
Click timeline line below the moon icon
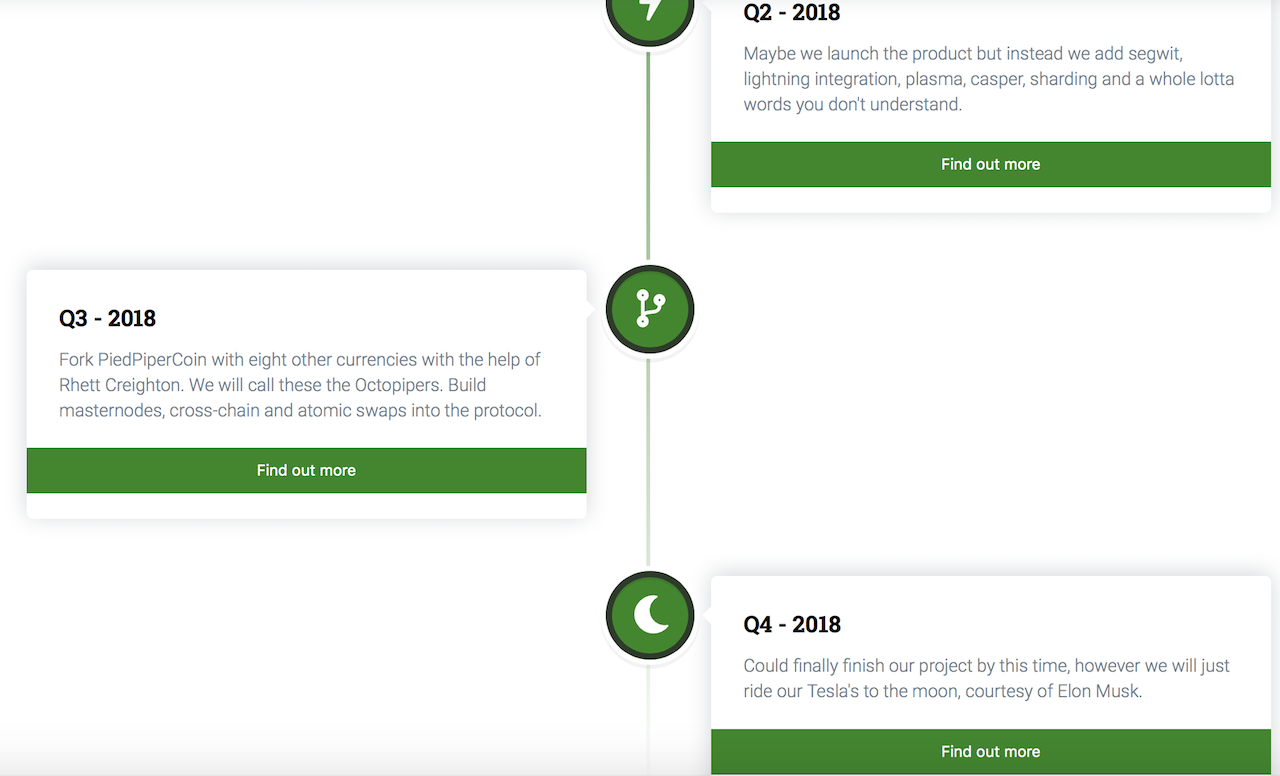(x=648, y=715)
